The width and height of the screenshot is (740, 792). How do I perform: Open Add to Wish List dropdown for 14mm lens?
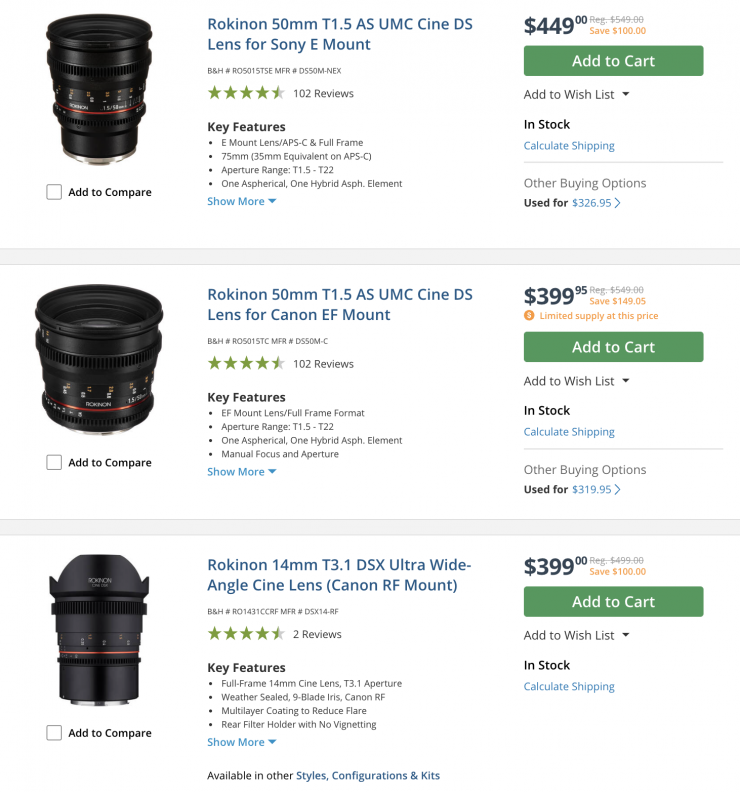click(577, 635)
